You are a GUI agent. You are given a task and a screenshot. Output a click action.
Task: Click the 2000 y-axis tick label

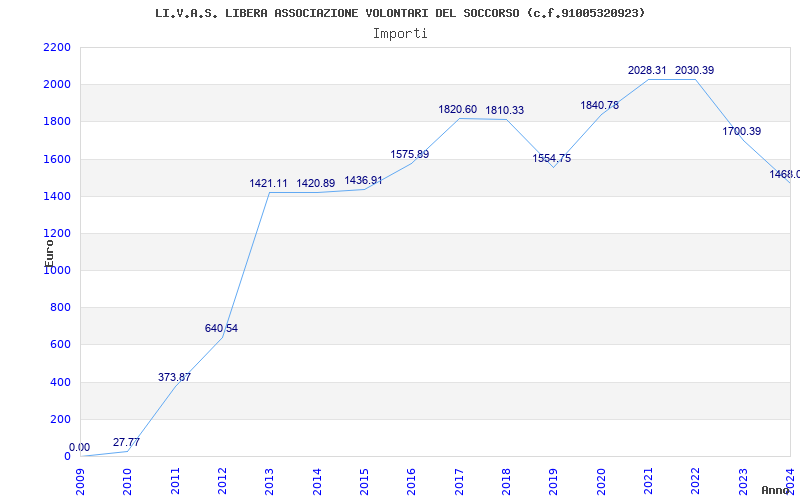(x=57, y=85)
